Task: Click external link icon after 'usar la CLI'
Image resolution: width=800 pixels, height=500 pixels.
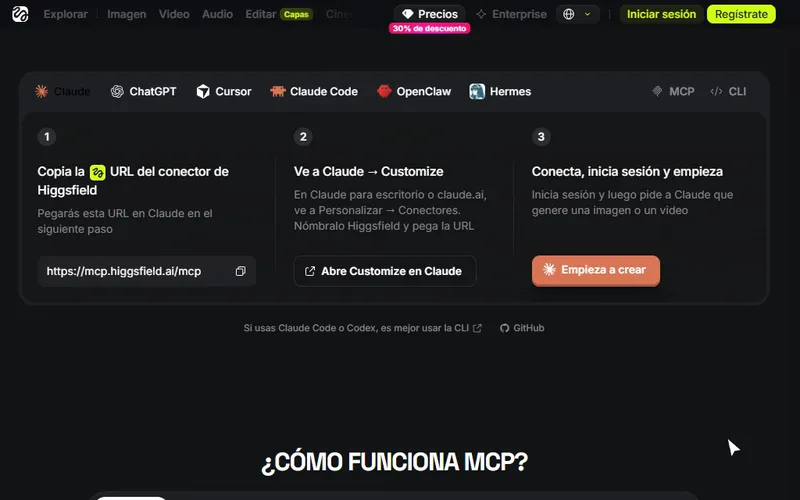Action: [477, 328]
